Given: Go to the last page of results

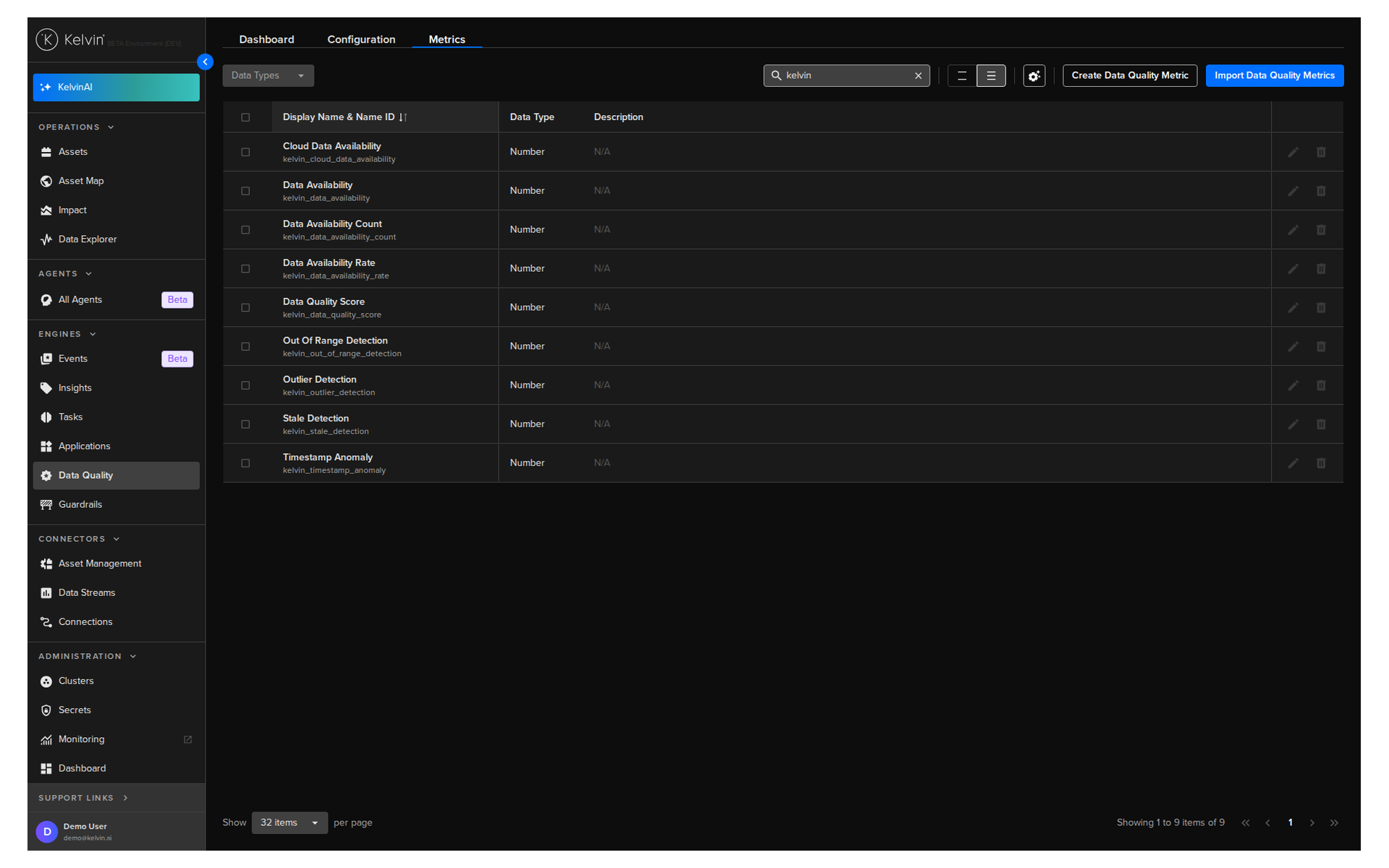Looking at the screenshot, I should click(x=1334, y=823).
